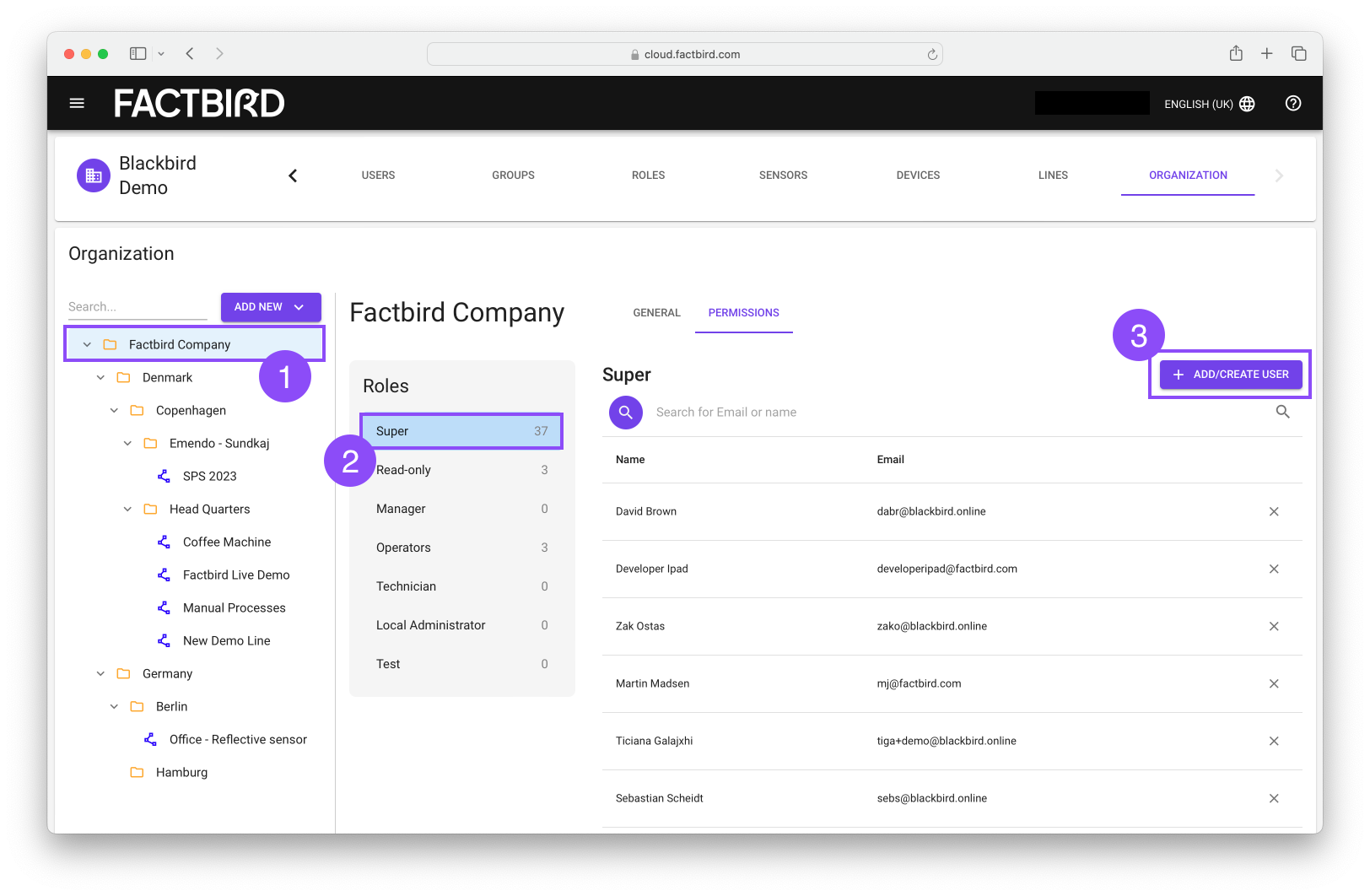The height and width of the screenshot is (896, 1370).
Task: Select the Operators role
Action: tap(461, 548)
